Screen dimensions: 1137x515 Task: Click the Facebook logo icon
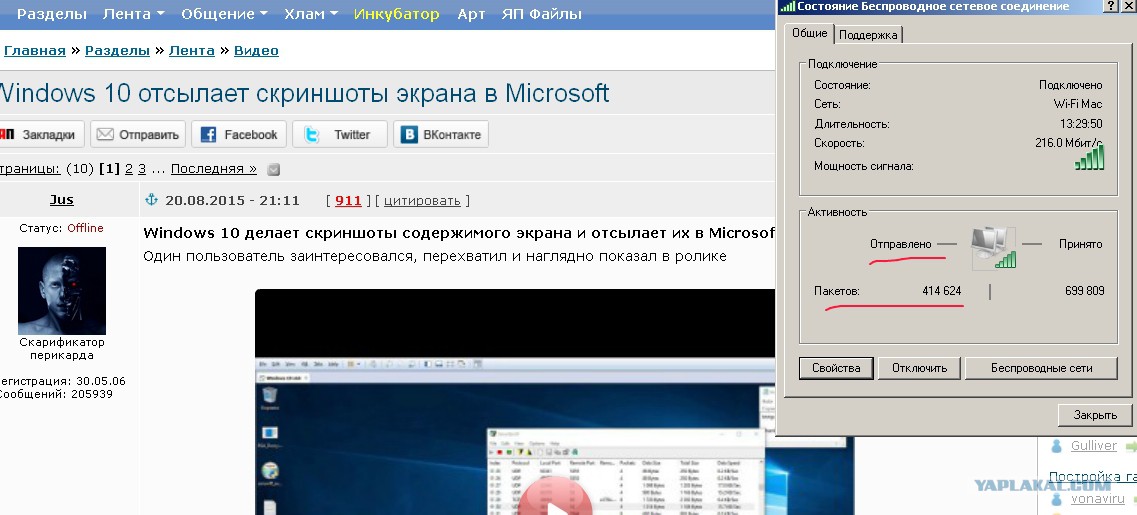[x=208, y=134]
